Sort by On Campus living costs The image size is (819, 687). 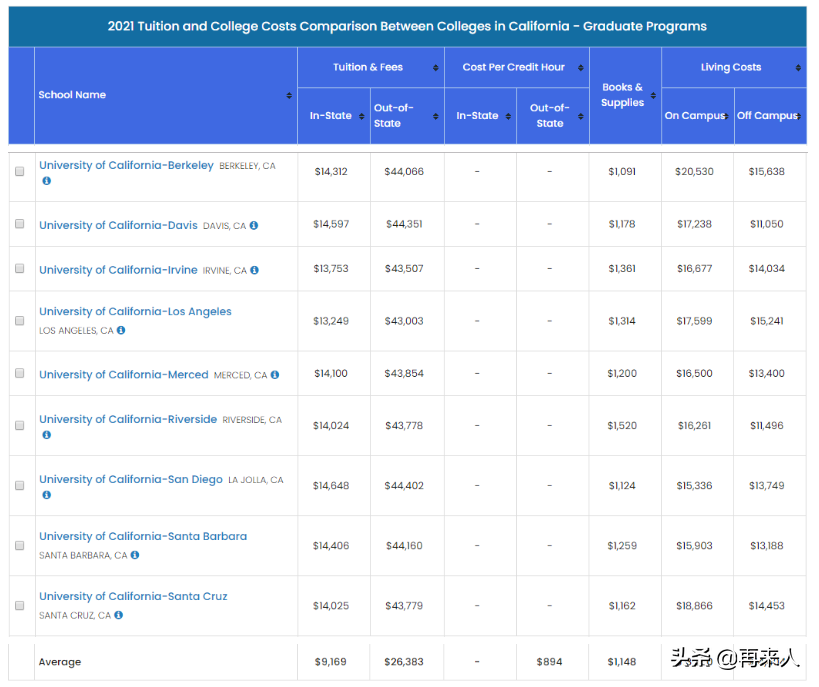coord(725,116)
